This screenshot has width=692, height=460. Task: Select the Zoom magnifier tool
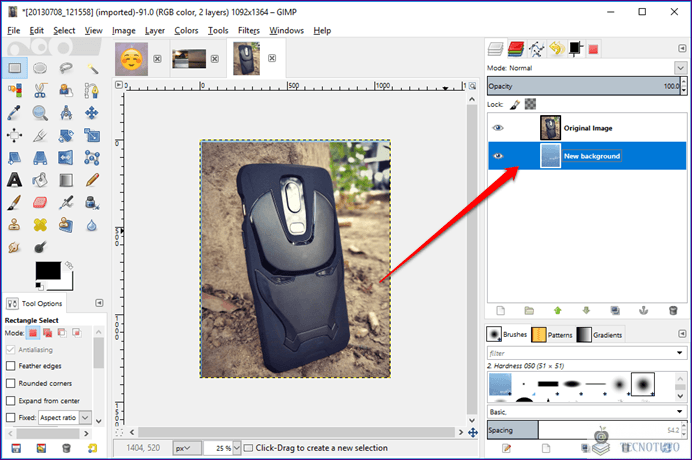(x=40, y=113)
